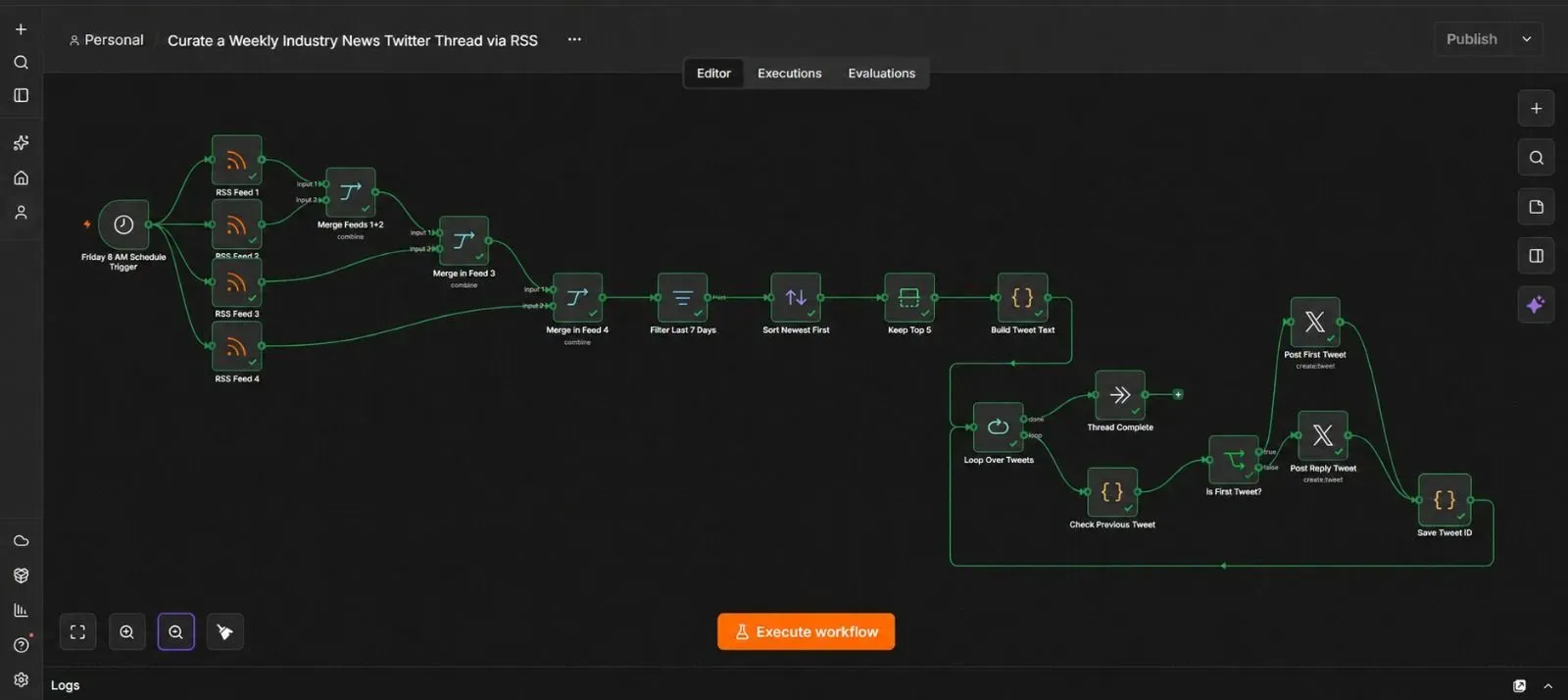Select the RSS Feed 4 node
This screenshot has height=700, width=1568.
[236, 346]
